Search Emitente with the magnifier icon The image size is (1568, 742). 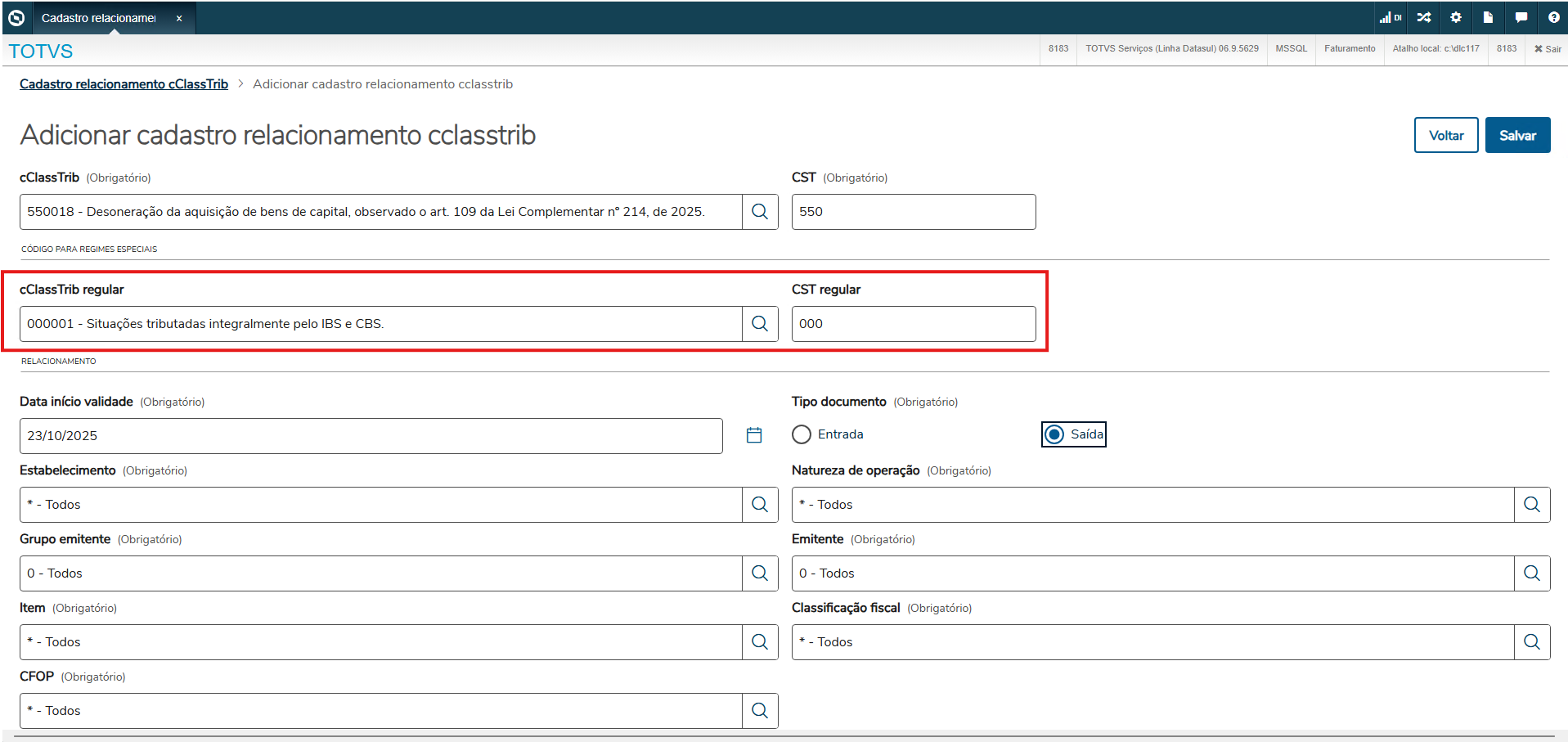point(1532,573)
